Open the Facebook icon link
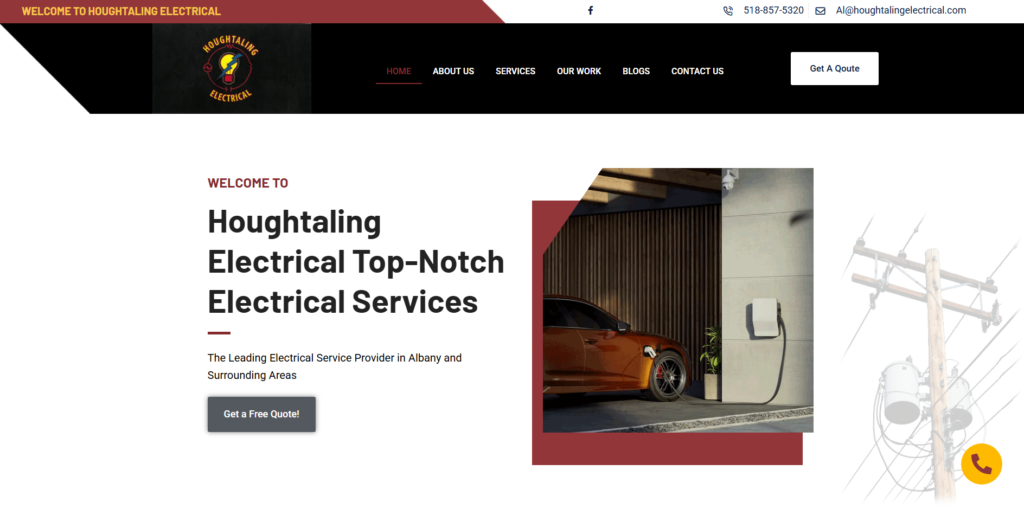 click(590, 10)
